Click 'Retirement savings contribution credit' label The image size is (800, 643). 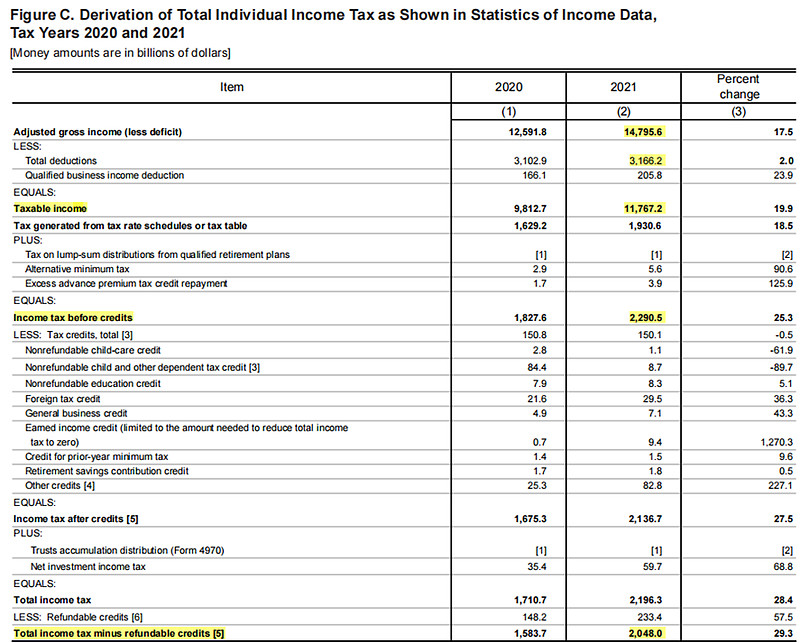point(107,471)
